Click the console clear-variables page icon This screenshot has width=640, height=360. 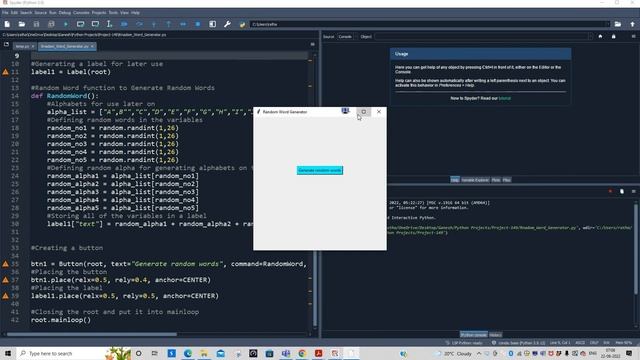click(622, 191)
